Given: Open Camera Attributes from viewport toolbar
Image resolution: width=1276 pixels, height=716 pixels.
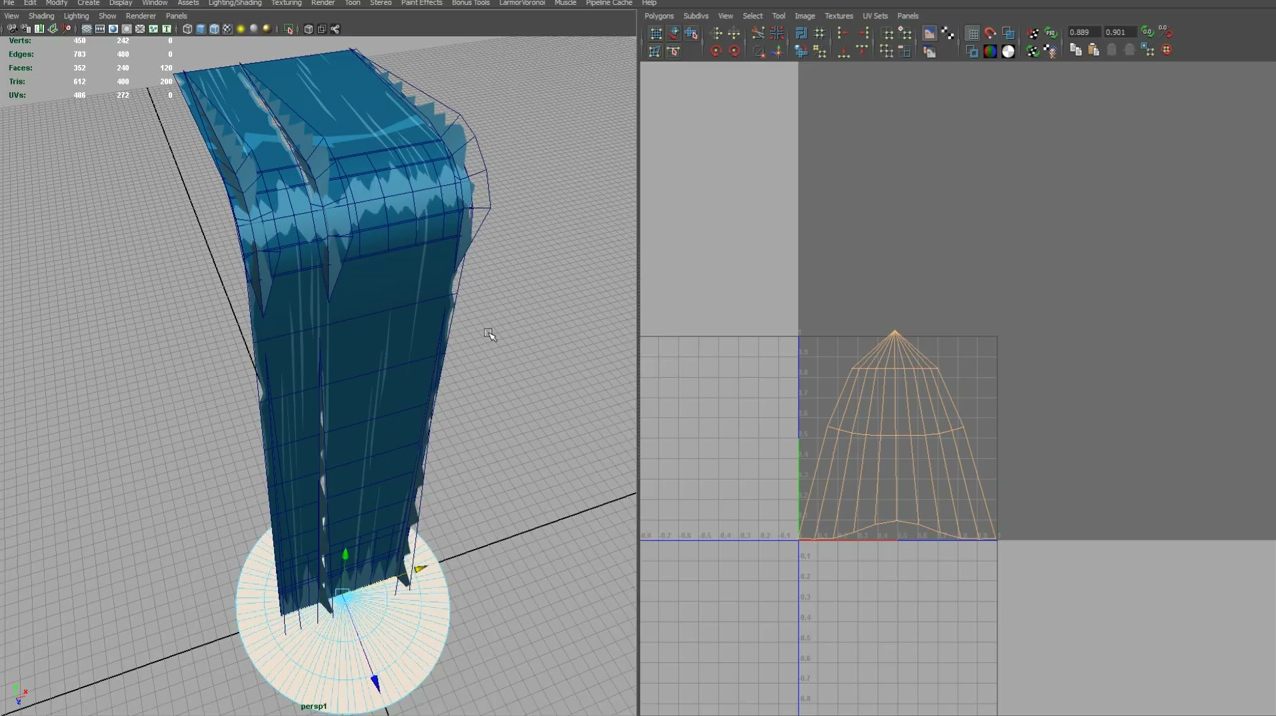Looking at the screenshot, I should coord(27,29).
